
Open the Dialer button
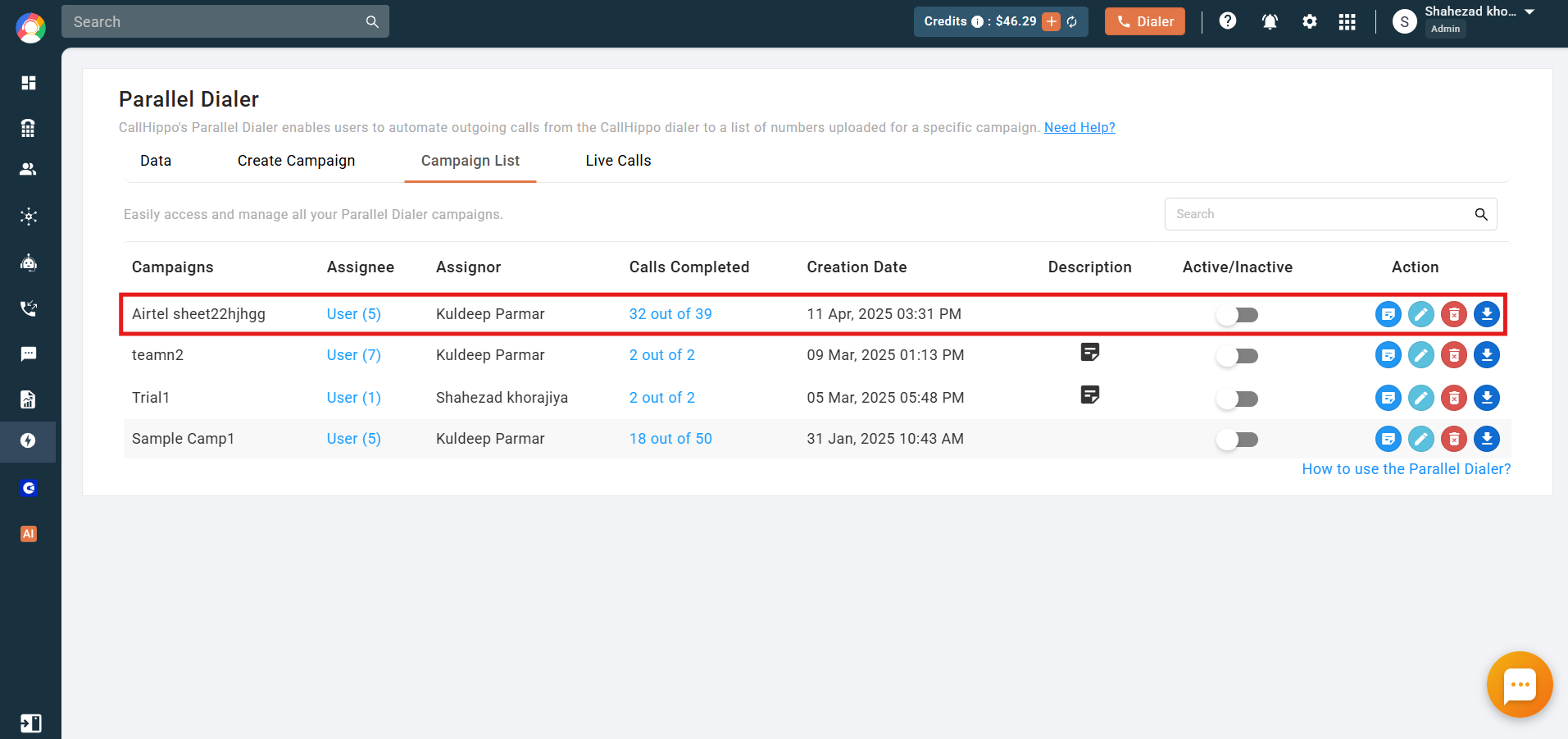coord(1144,21)
